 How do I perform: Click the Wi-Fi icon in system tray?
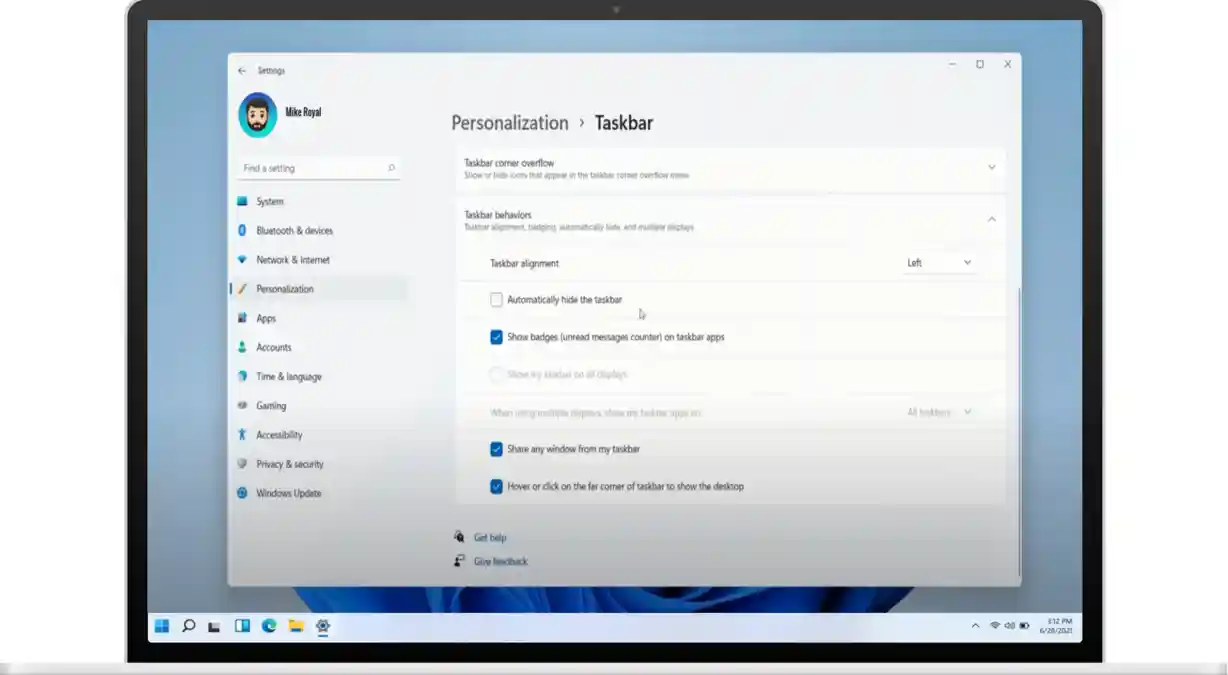[x=995, y=625]
